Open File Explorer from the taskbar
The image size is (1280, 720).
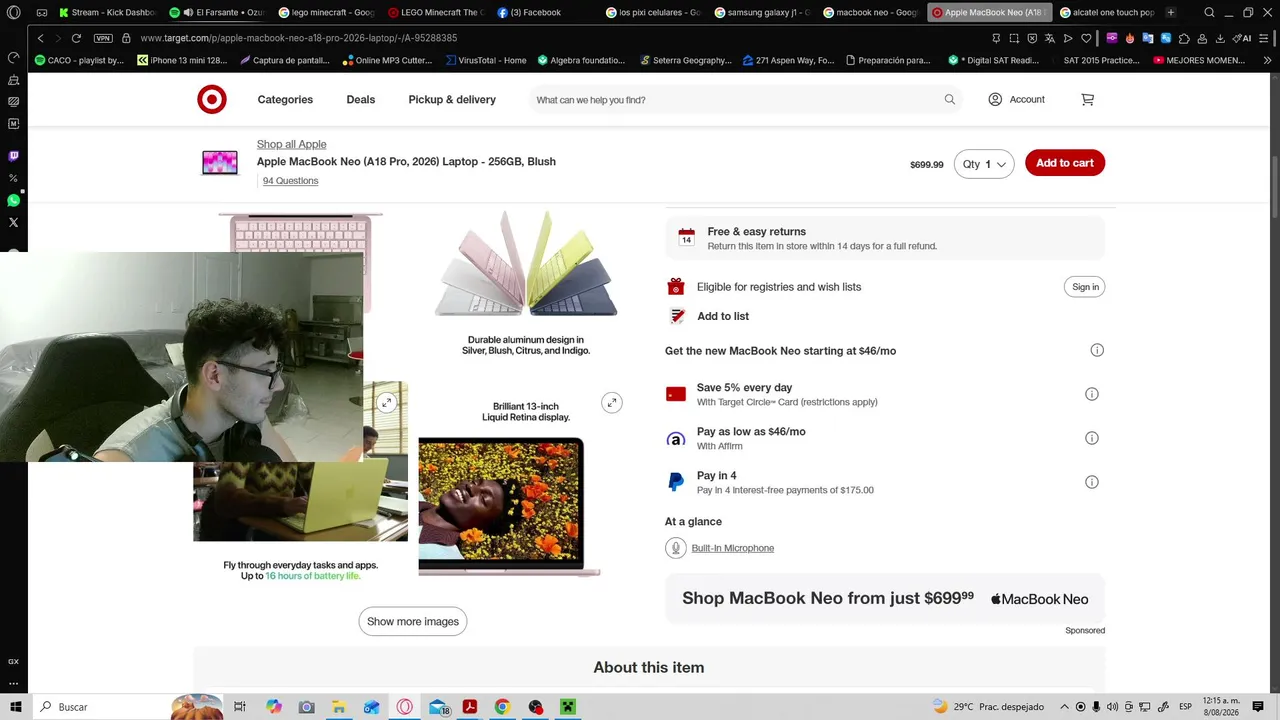339,707
